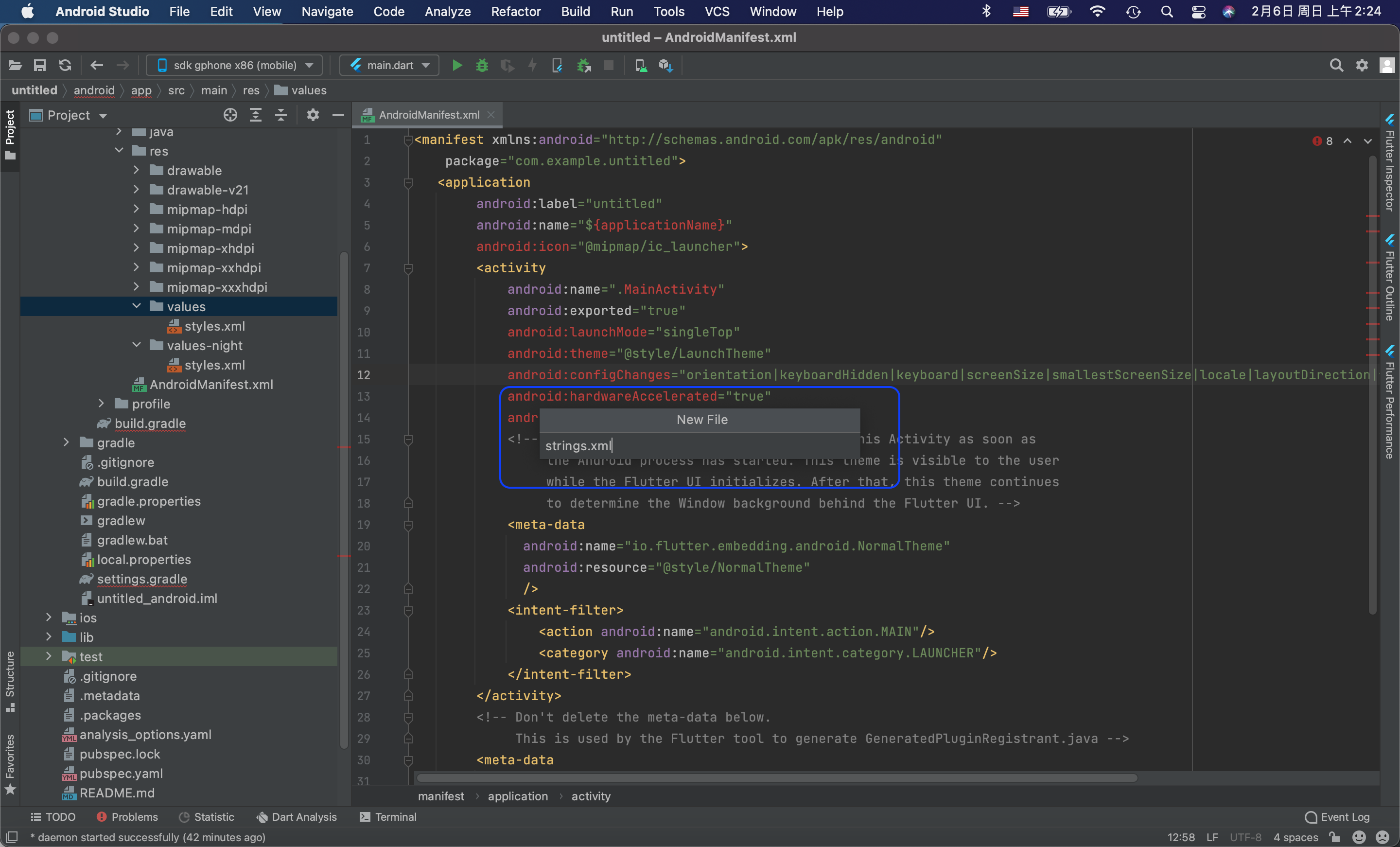
Task: Open the Refactor menu
Action: coord(515,11)
